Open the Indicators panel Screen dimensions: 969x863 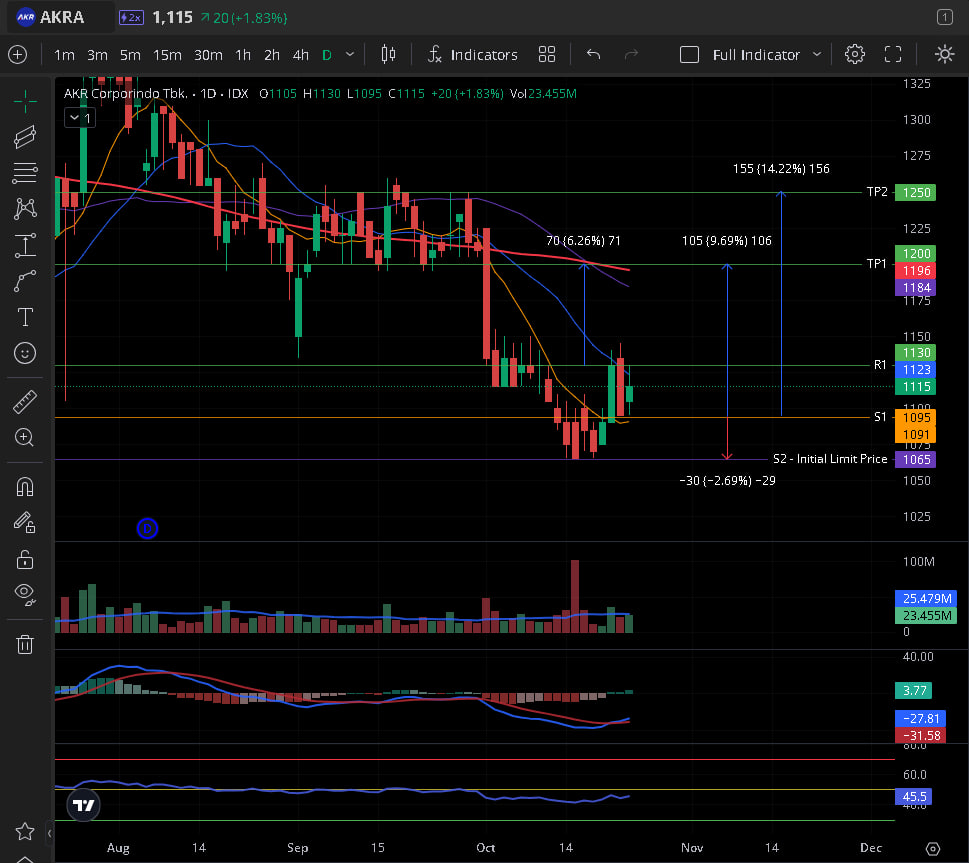pyautogui.click(x=472, y=55)
